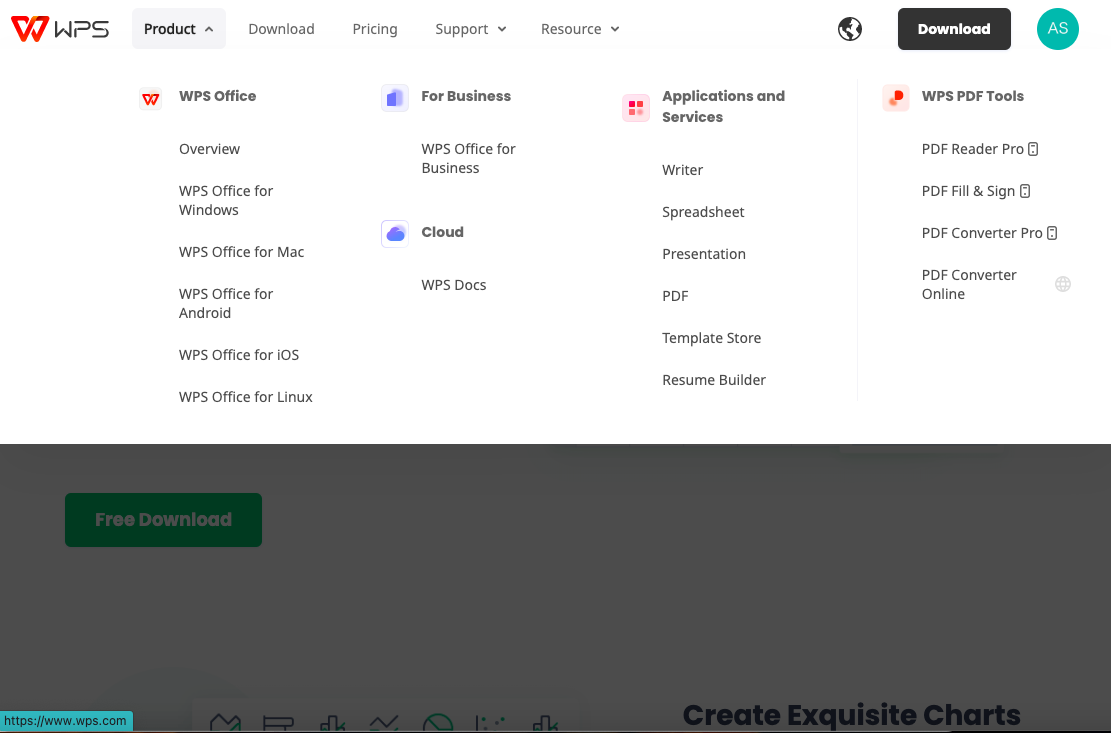1111x733 pixels.
Task: Click the WPS PDF Tools heading
Action: coord(972,96)
